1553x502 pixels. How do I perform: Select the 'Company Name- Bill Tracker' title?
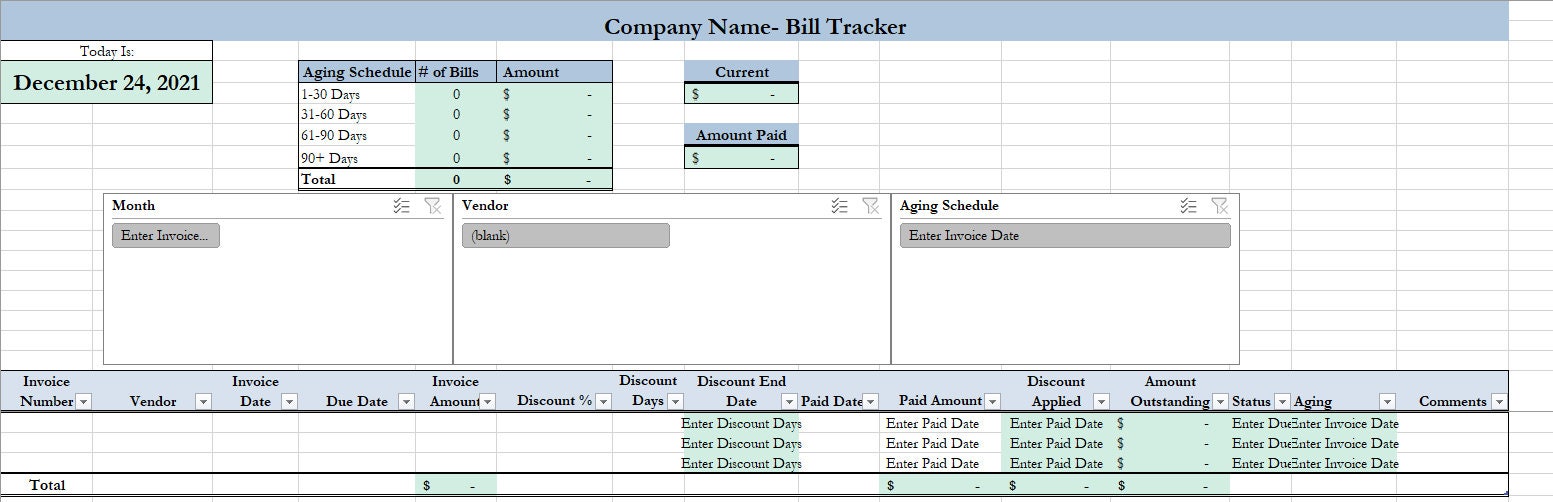(755, 27)
